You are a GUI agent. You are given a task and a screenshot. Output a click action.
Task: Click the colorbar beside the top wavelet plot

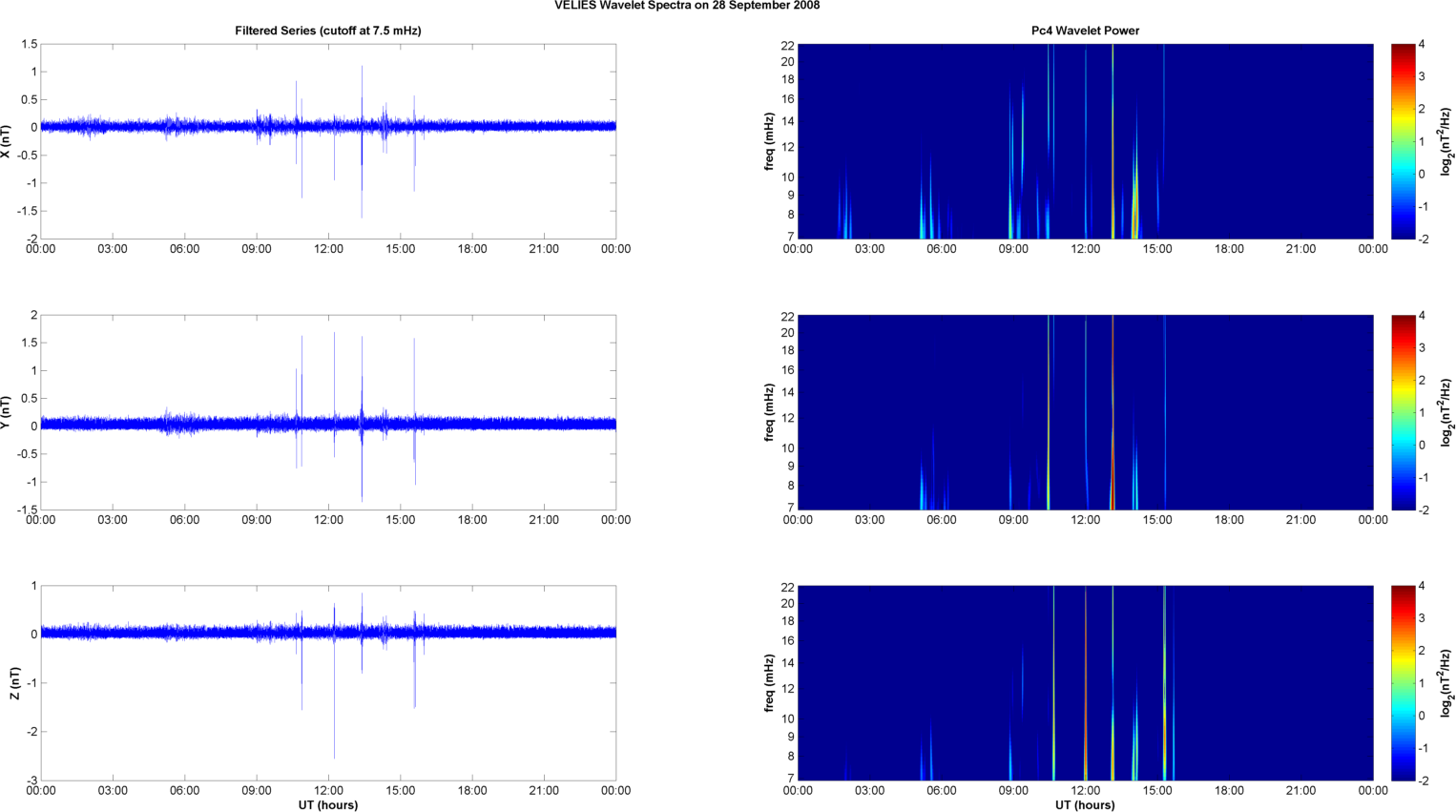click(x=1403, y=141)
